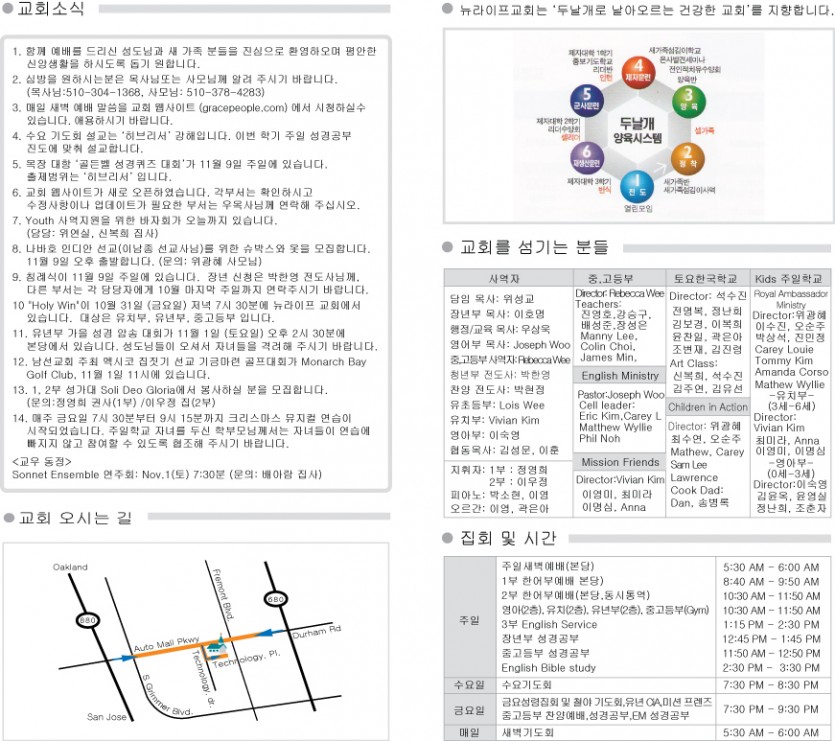Click the church building icon on the map

pos(216,645)
